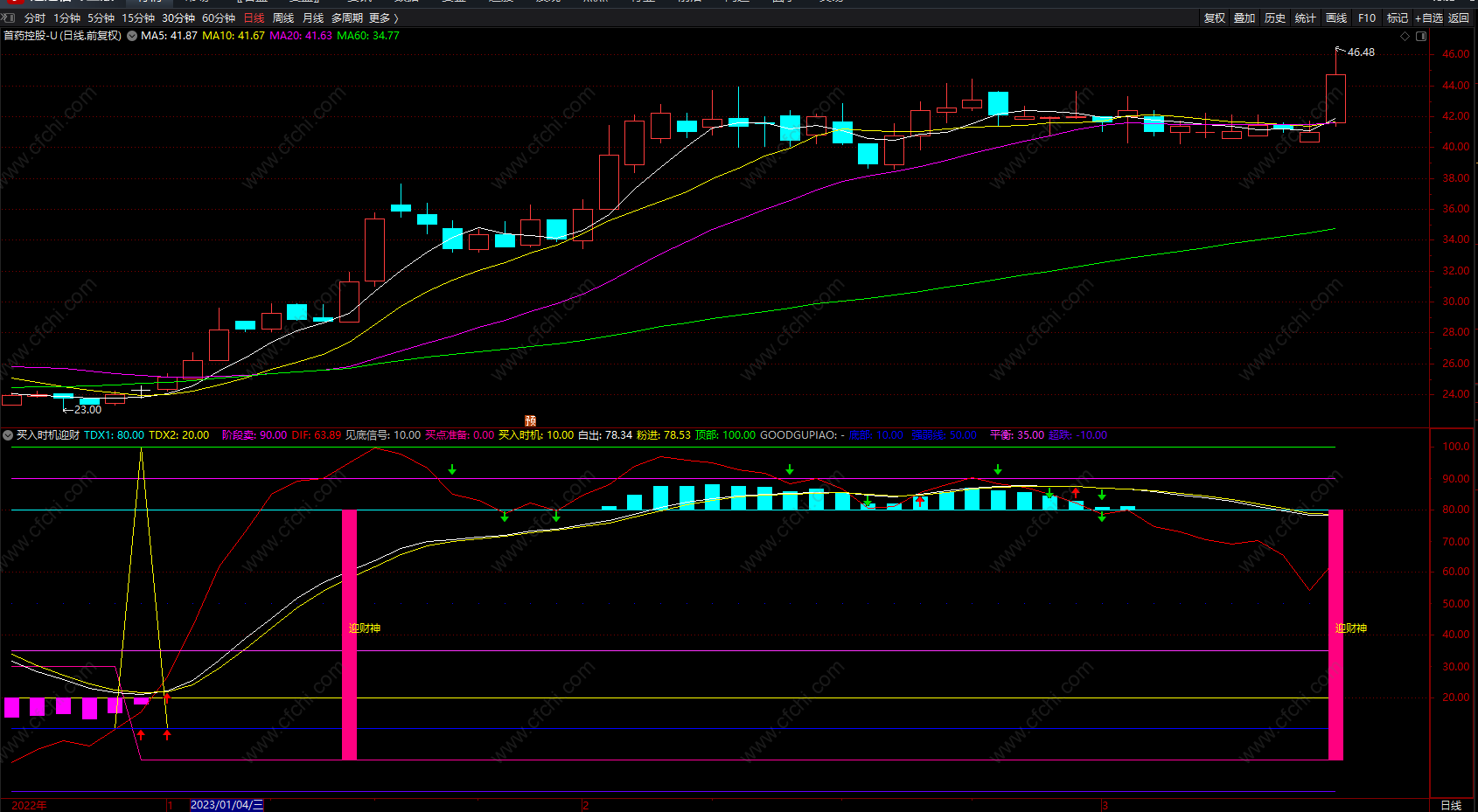The width and height of the screenshot is (1478, 812).
Task: Click the MA20: 41.63 label
Action: click(x=301, y=36)
